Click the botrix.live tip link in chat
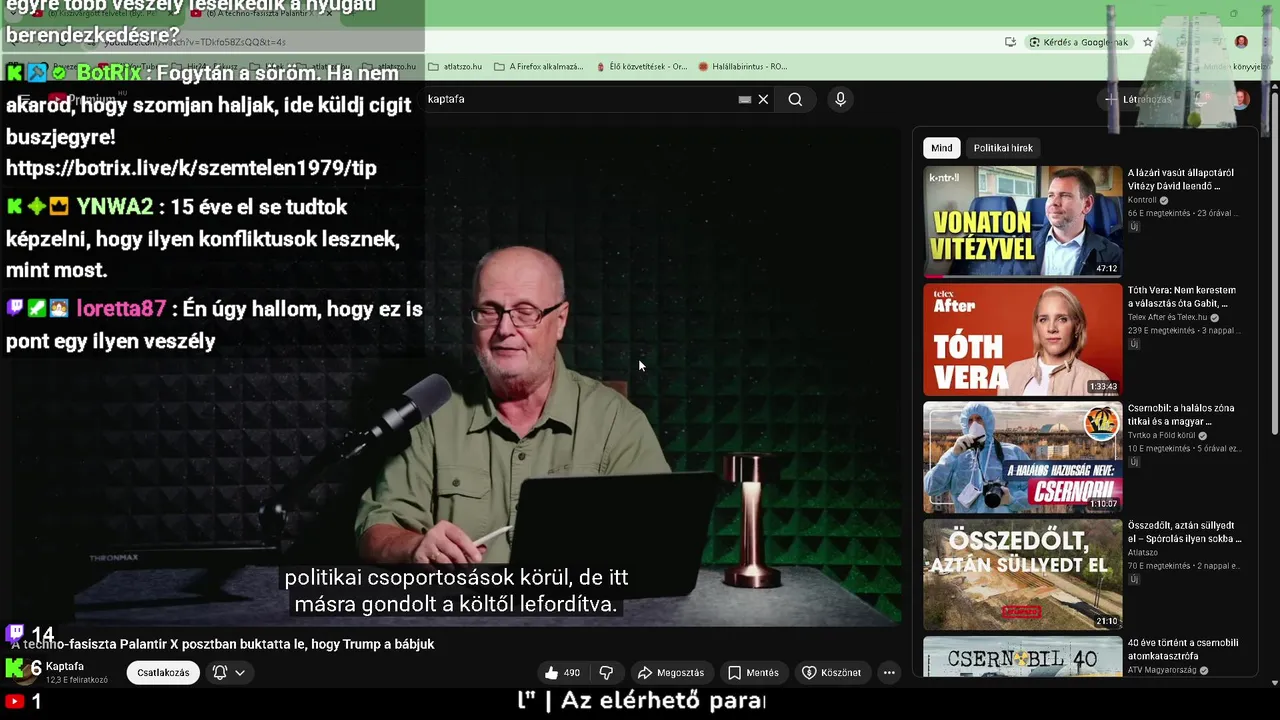The image size is (1280, 720). coord(191,168)
